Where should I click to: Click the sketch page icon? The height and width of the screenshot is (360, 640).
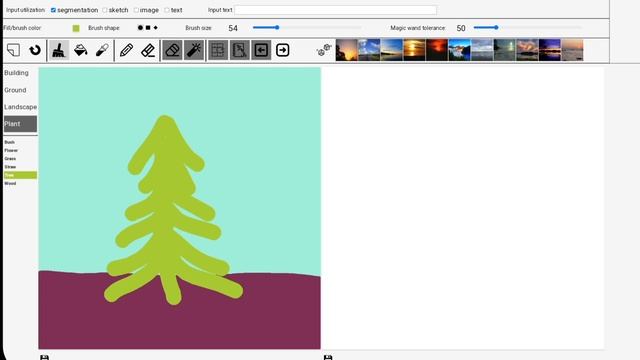click(x=240, y=50)
